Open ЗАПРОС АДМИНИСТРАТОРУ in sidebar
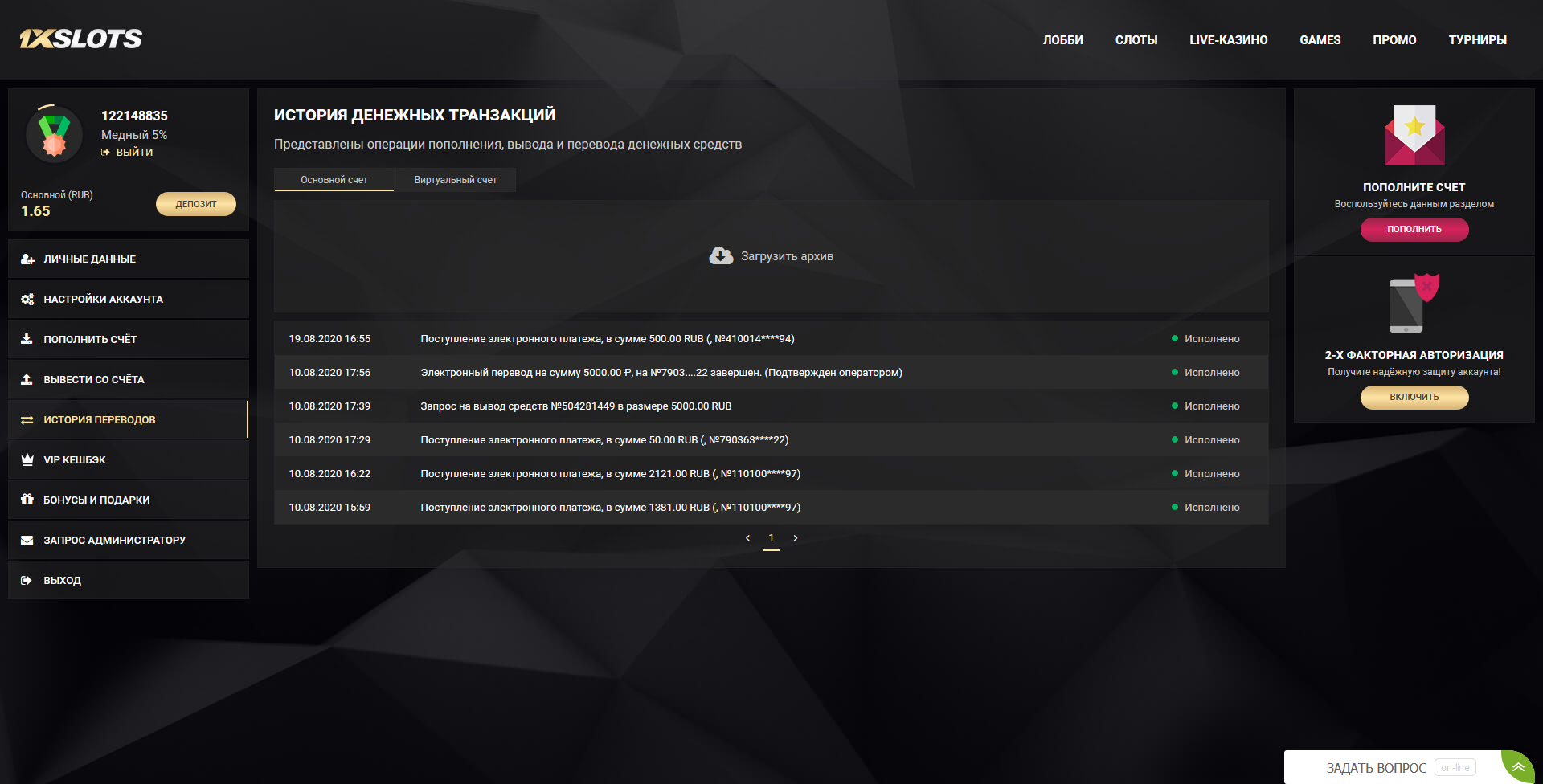Viewport: 1543px width, 784px height. [x=129, y=540]
